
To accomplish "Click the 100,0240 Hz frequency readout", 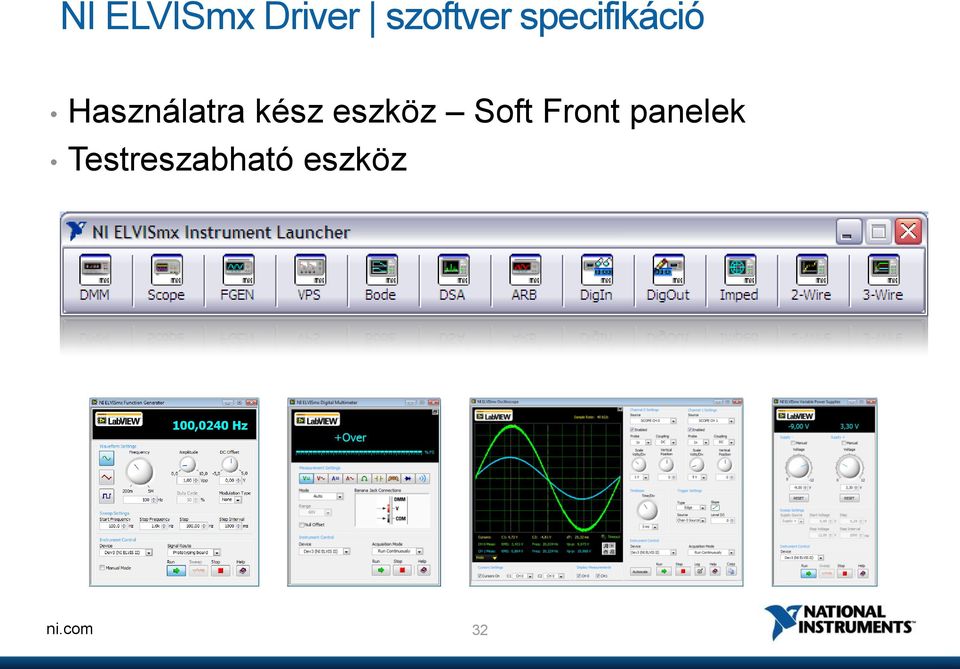I will coord(210,425).
